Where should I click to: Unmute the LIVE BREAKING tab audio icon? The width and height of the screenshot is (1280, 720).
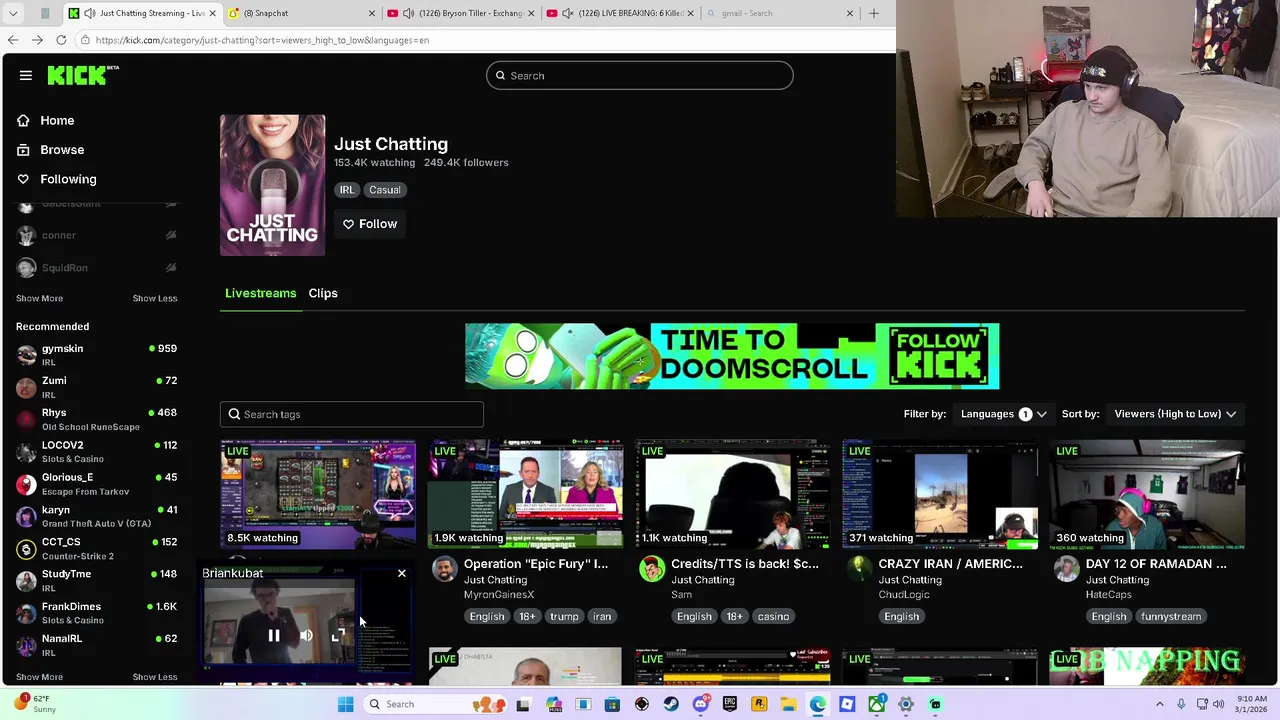567,13
